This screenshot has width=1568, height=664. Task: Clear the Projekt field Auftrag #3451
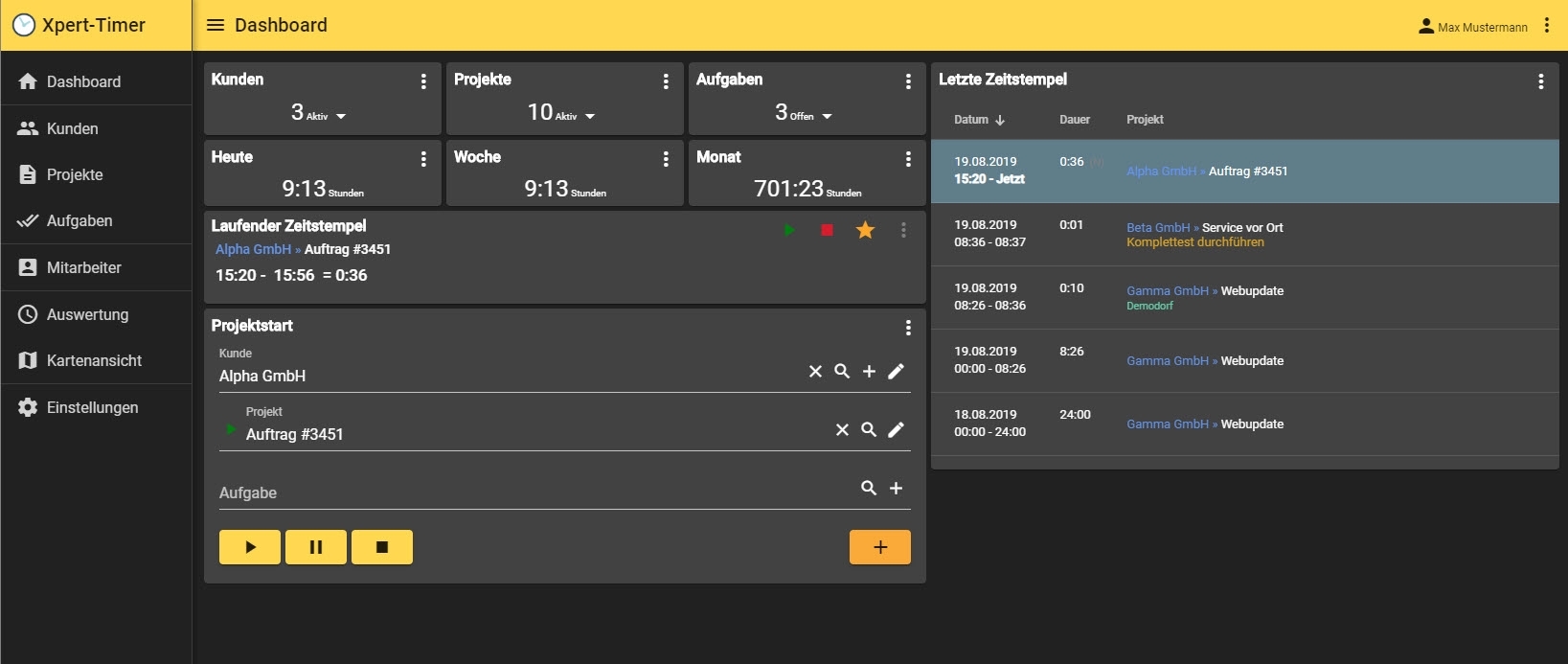tap(842, 429)
